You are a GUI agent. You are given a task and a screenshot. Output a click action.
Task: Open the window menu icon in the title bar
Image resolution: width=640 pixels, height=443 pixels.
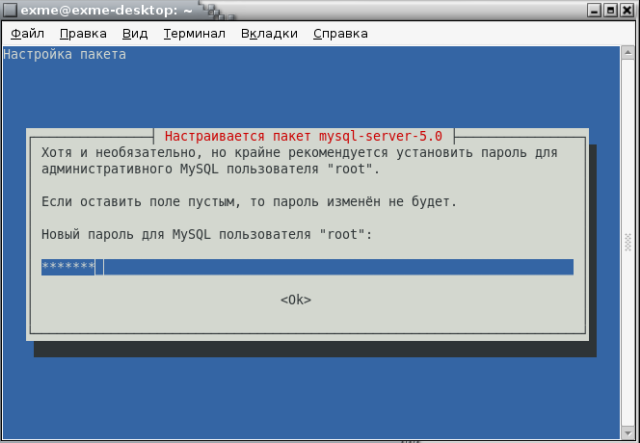pyautogui.click(x=10, y=10)
